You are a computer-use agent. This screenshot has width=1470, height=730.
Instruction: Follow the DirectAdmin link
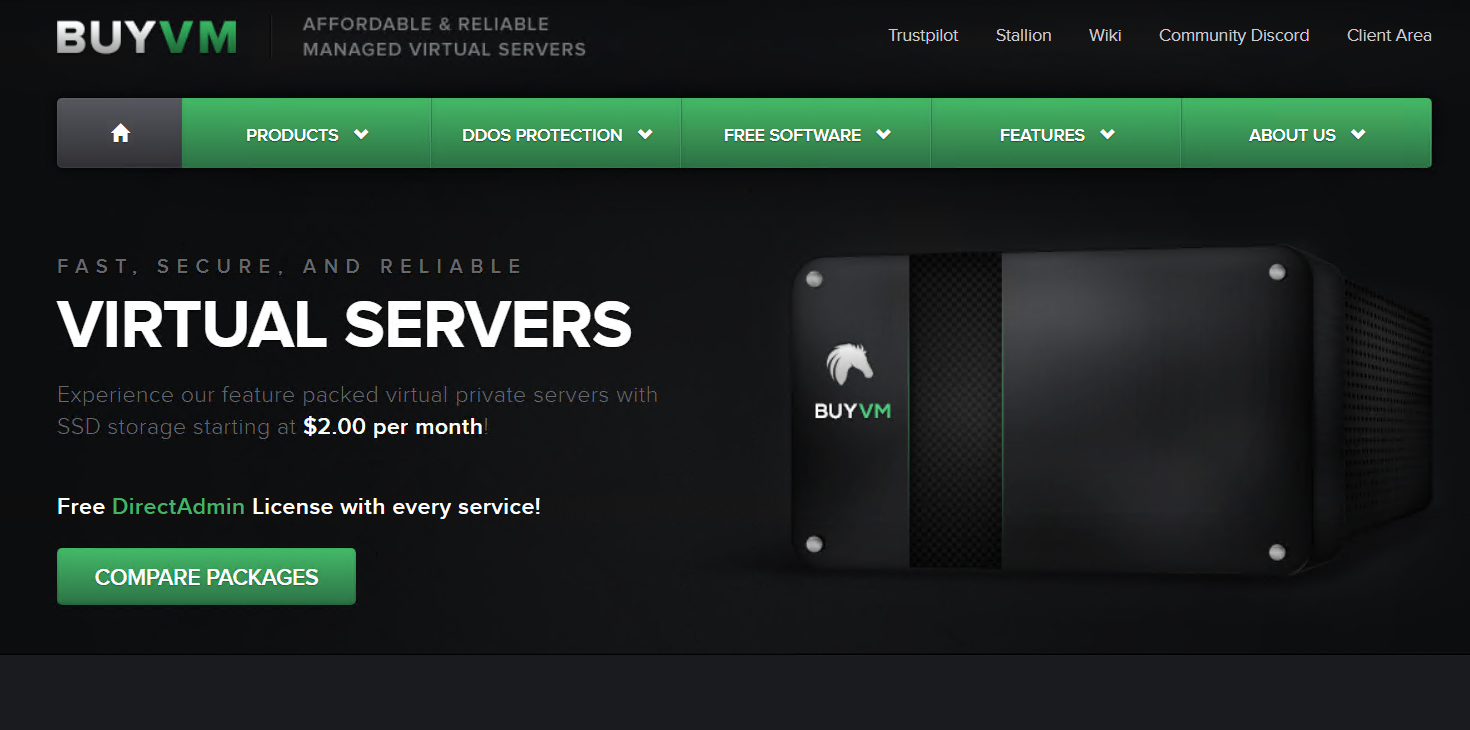point(178,506)
